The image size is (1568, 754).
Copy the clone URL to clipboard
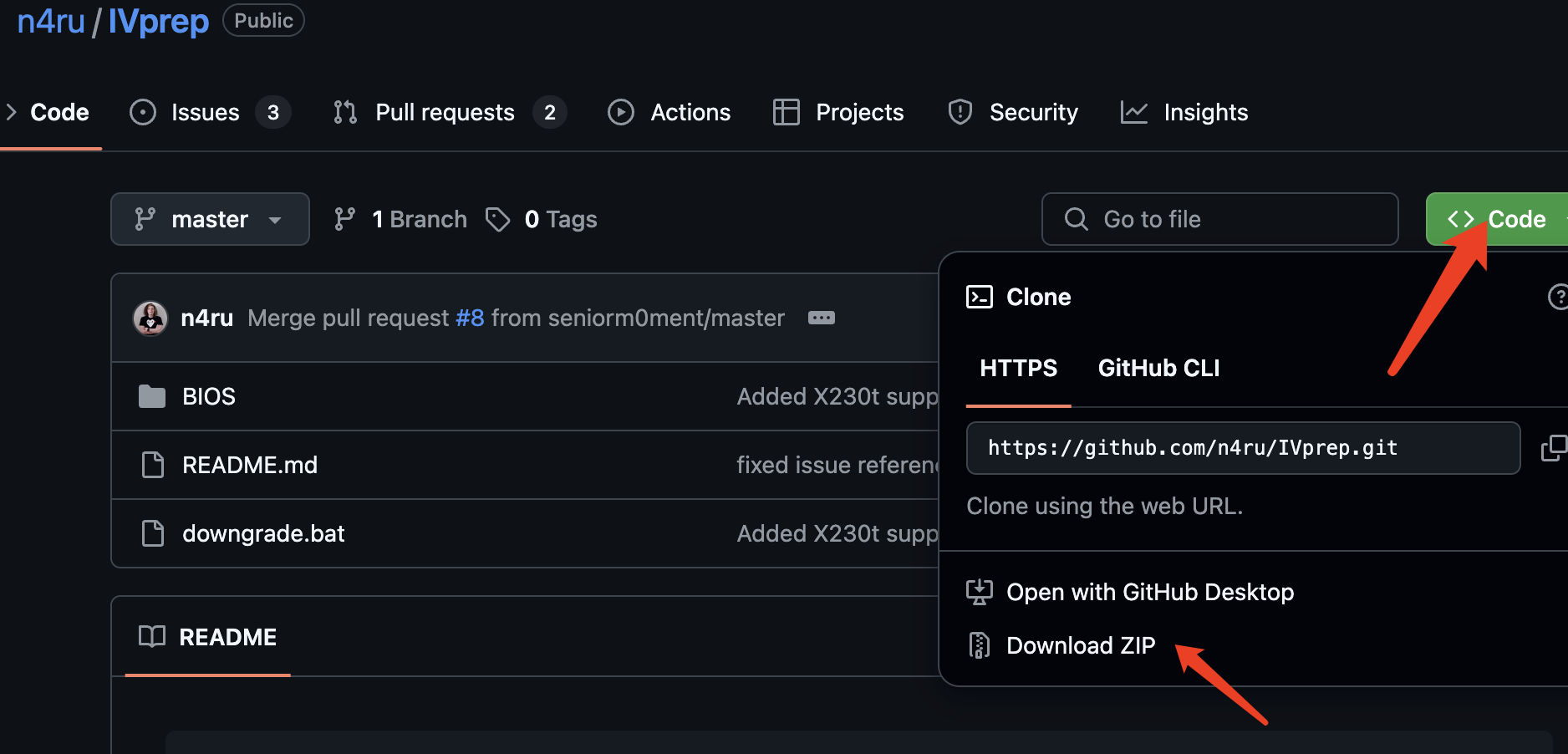(1554, 448)
